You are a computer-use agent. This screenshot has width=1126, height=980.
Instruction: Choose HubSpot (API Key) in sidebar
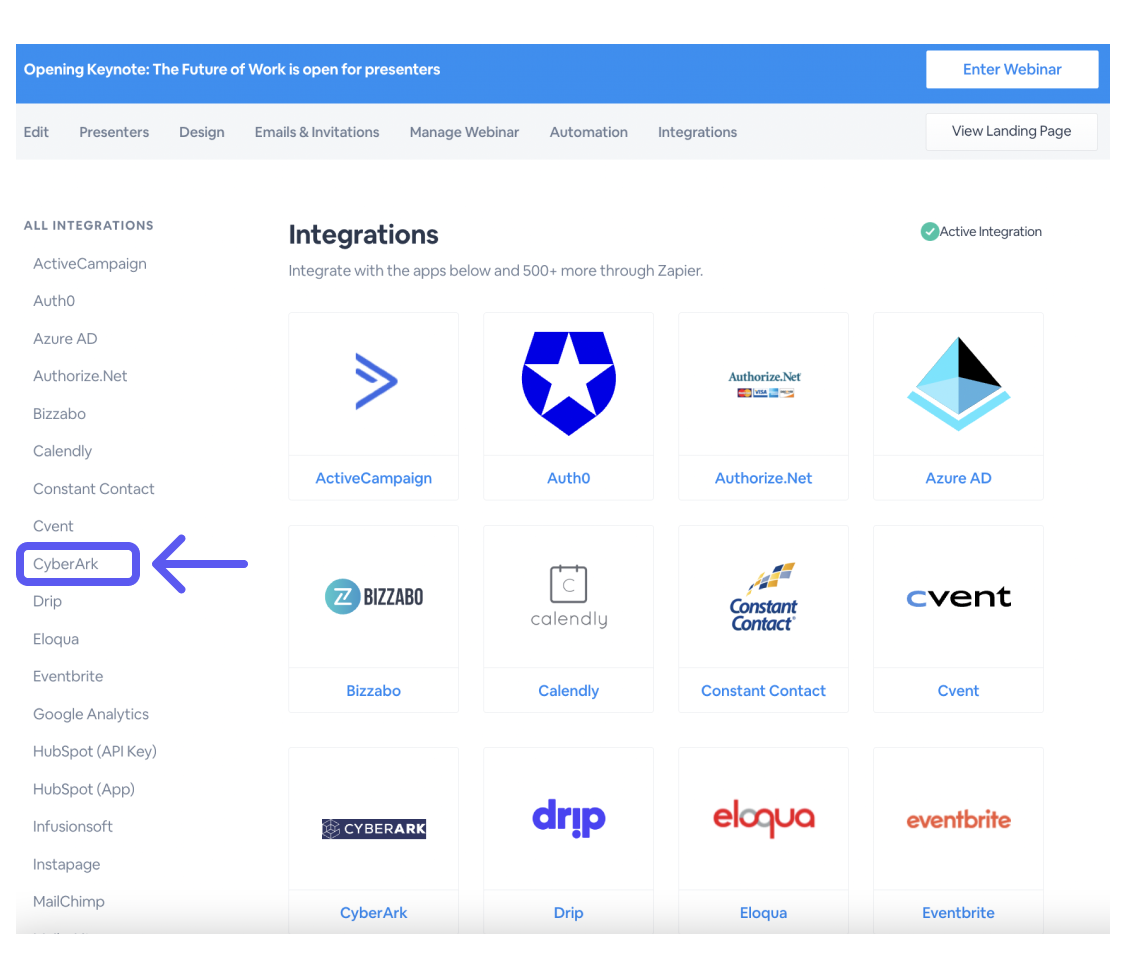95,751
